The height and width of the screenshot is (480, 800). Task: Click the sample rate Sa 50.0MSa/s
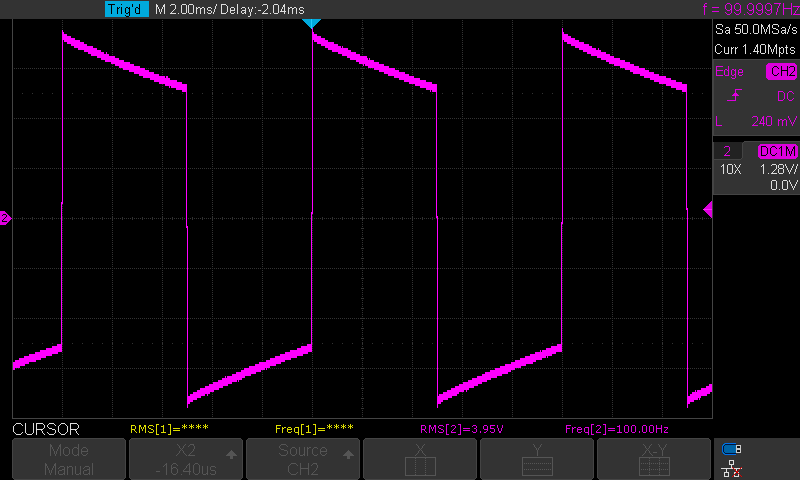tap(756, 30)
